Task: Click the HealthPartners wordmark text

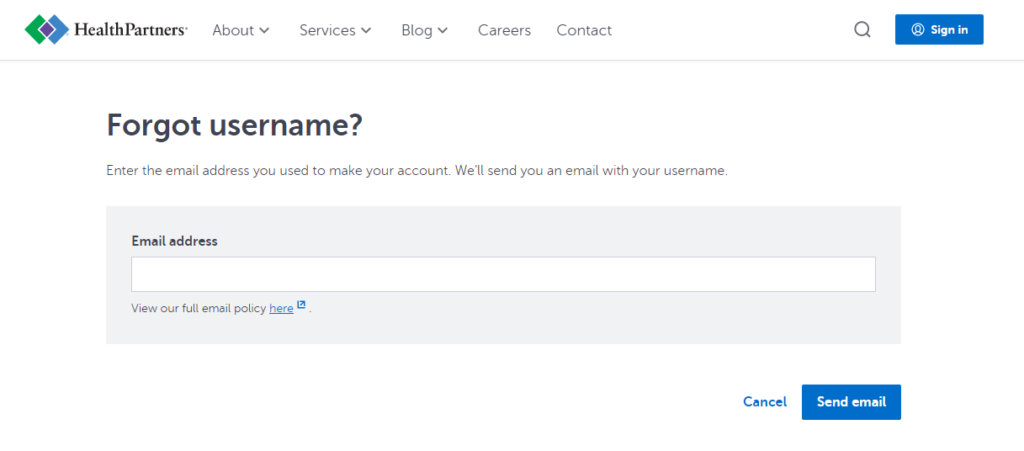Action: pyautogui.click(x=131, y=29)
